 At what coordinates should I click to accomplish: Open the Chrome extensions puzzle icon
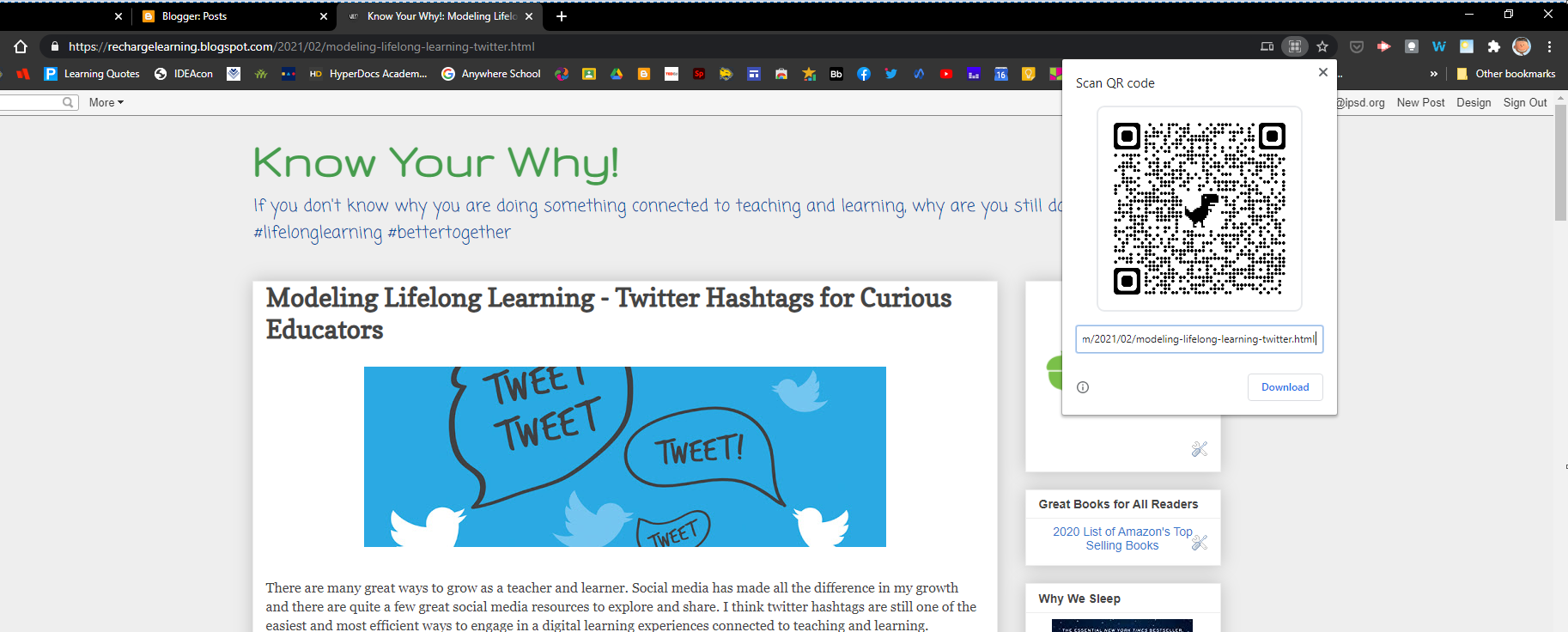(1494, 46)
